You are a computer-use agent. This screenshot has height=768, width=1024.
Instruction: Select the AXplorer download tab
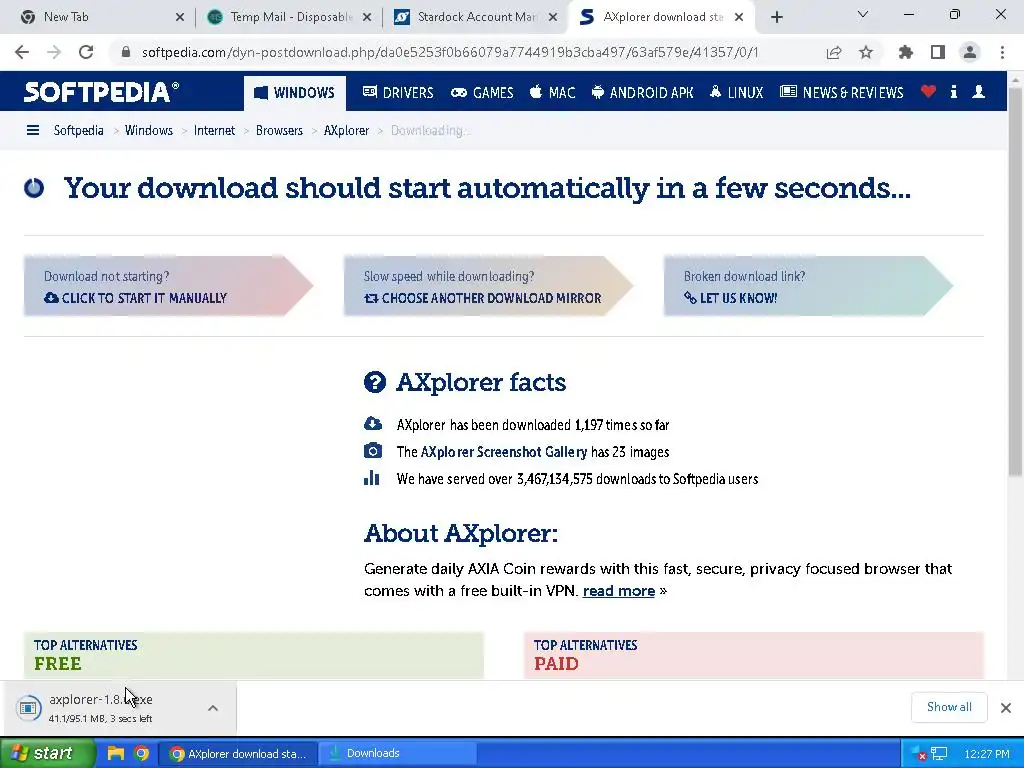pyautogui.click(x=662, y=17)
